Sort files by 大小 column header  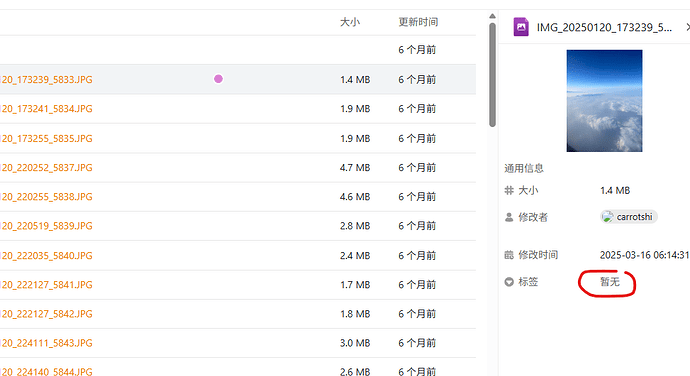coord(350,22)
